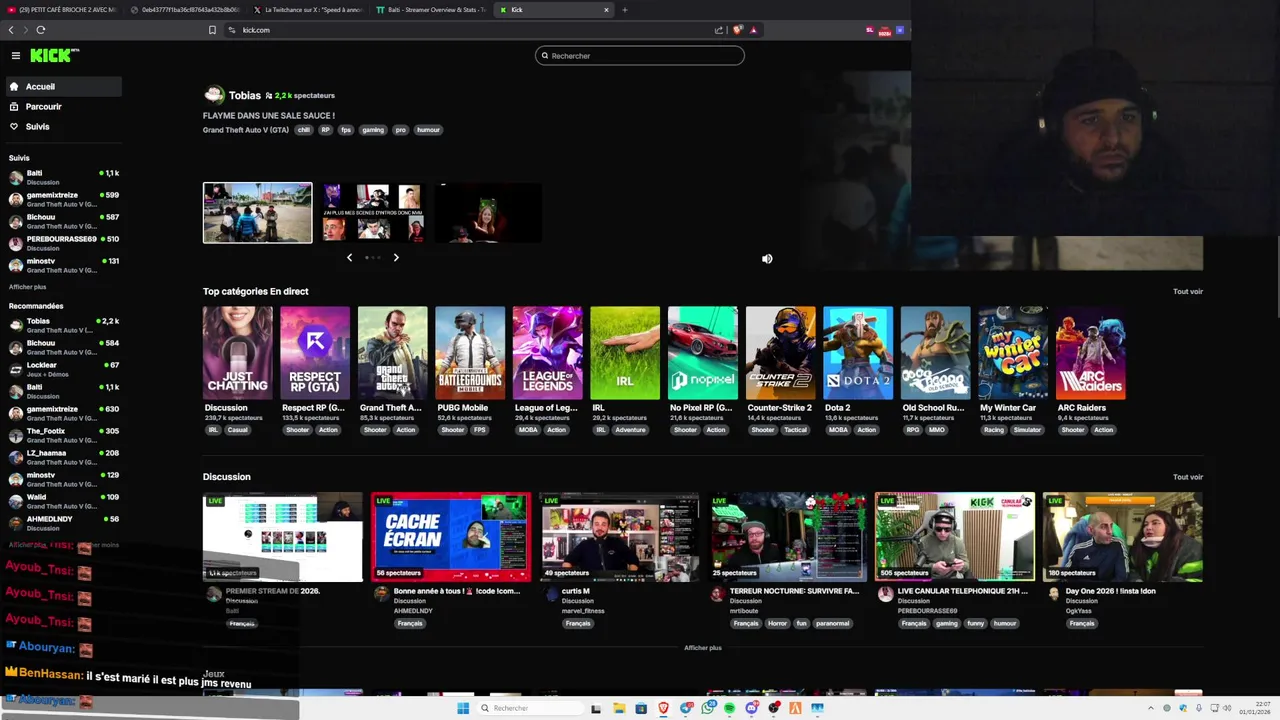Open TERREUR NOCTURNE stream thumbnail
The image size is (1280, 720).
788,537
